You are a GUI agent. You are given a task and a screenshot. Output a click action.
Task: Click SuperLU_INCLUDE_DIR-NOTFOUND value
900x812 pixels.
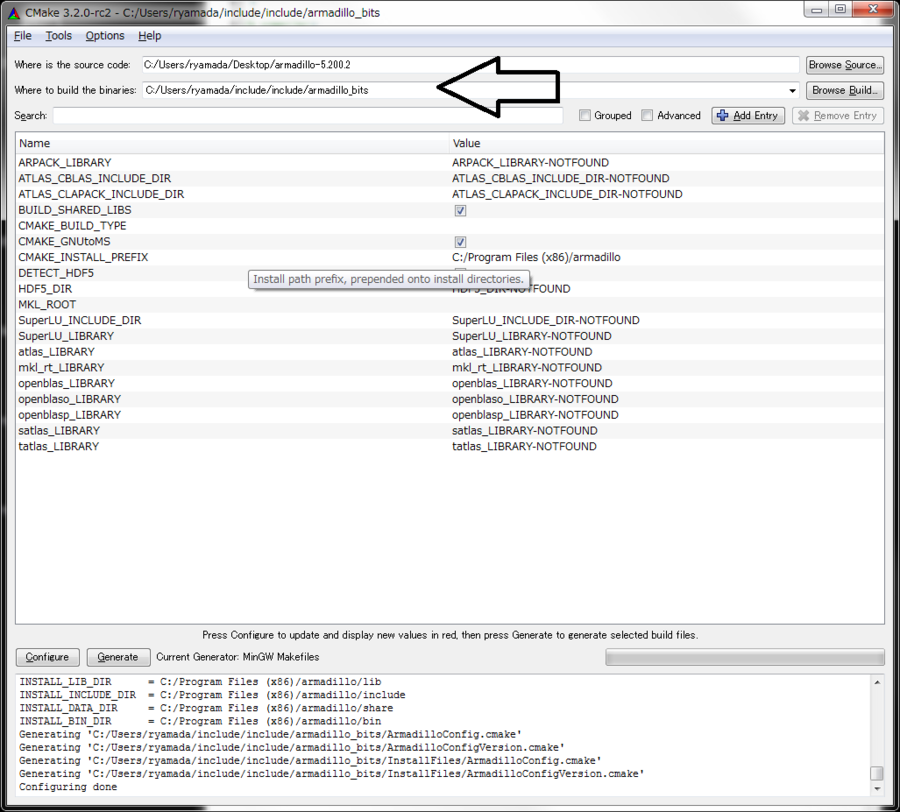546,320
